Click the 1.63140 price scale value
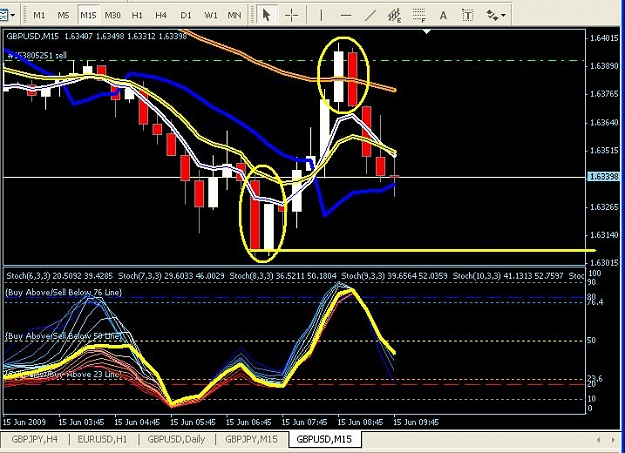Screen dimensions: 625x453 click(604, 235)
